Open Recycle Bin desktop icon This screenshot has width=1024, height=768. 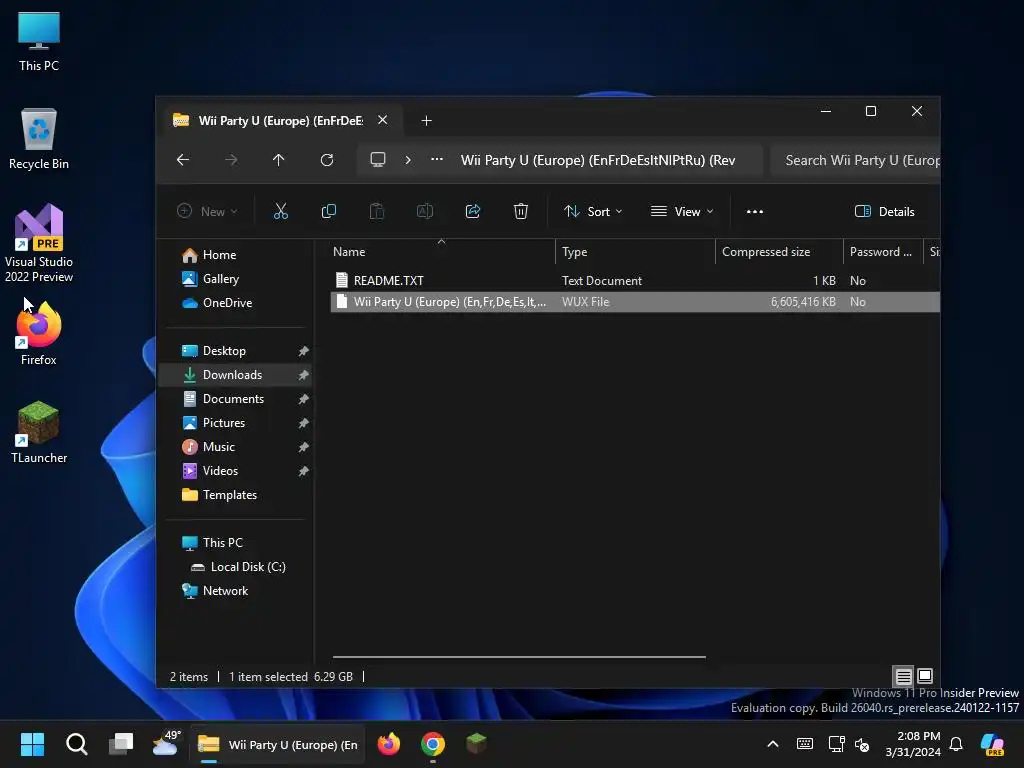(x=39, y=138)
